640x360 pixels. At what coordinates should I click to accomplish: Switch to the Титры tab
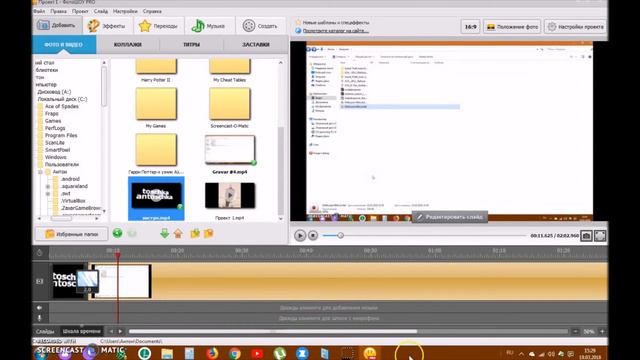click(191, 44)
